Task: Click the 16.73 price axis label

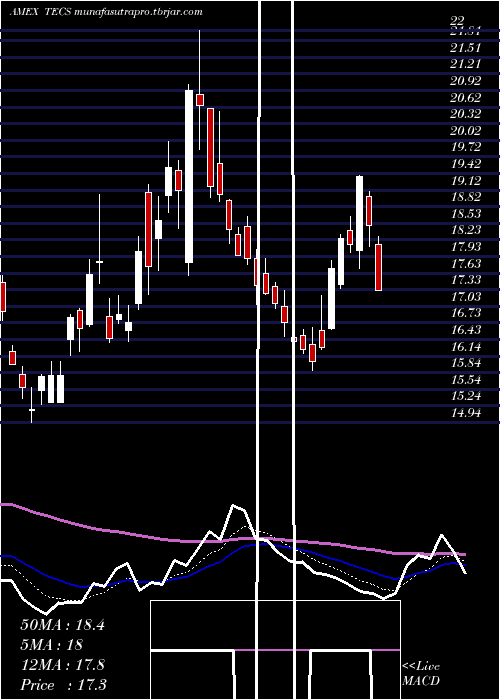Action: point(465,313)
